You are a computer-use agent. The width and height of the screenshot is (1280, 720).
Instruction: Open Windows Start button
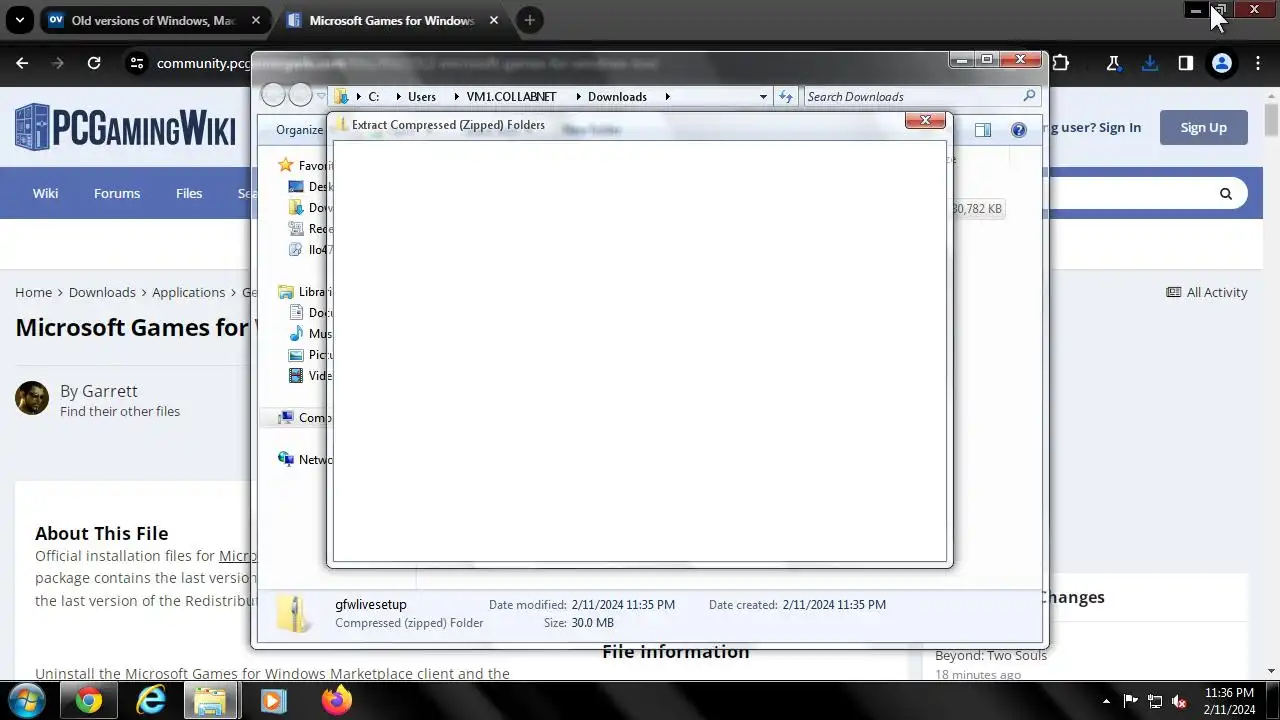(25, 700)
